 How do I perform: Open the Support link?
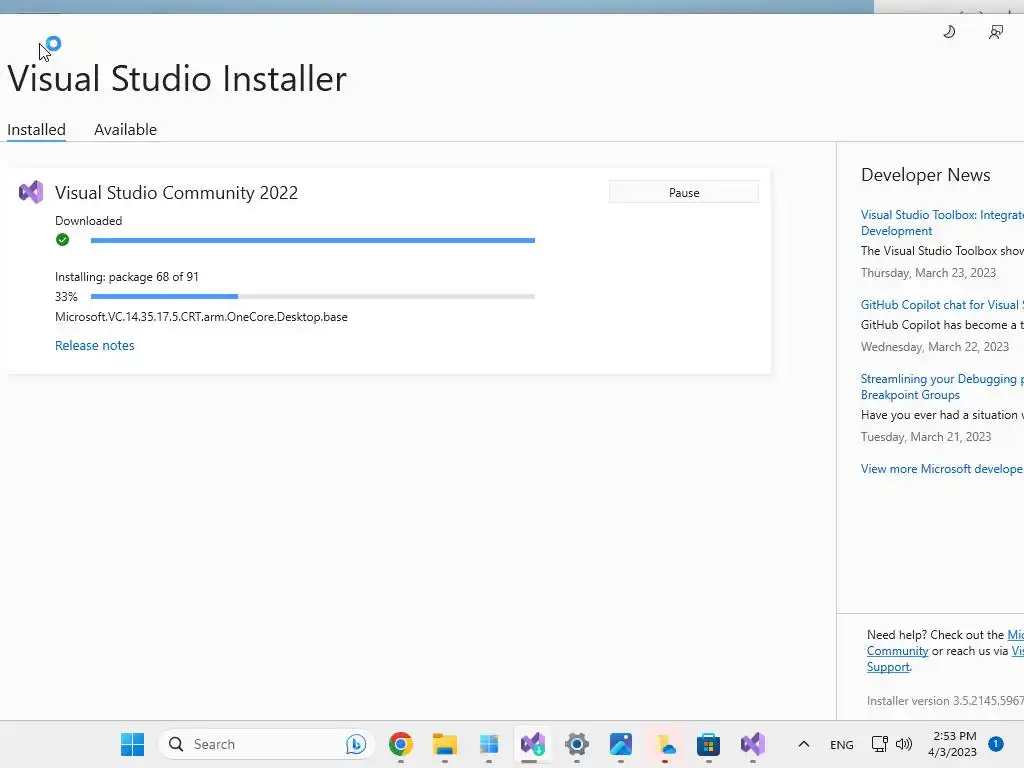(x=888, y=667)
